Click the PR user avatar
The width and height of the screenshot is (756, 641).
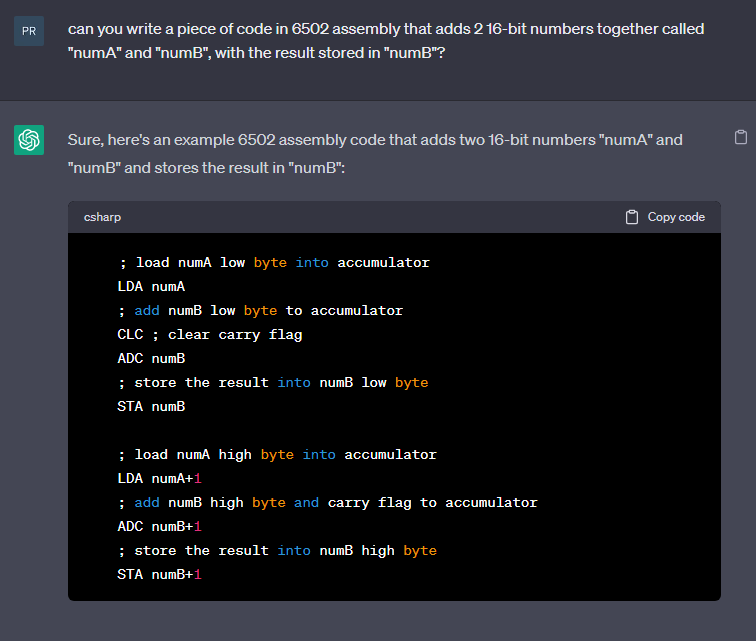point(29,31)
